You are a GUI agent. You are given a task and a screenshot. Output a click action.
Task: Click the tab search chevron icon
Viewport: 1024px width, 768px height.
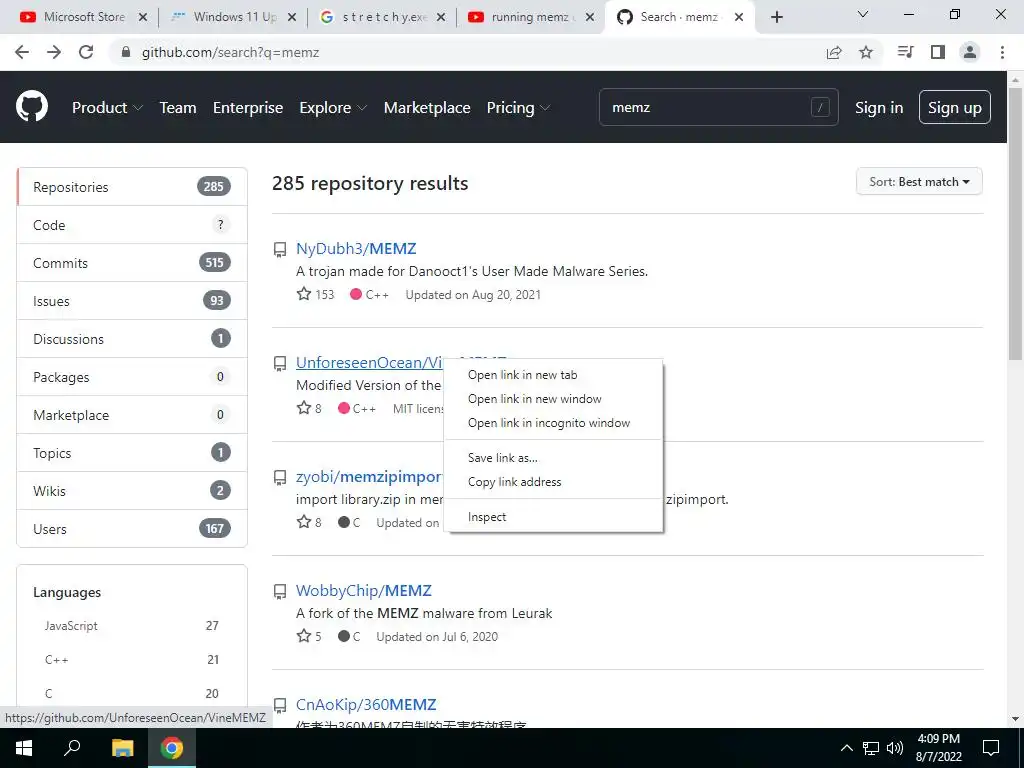click(863, 14)
